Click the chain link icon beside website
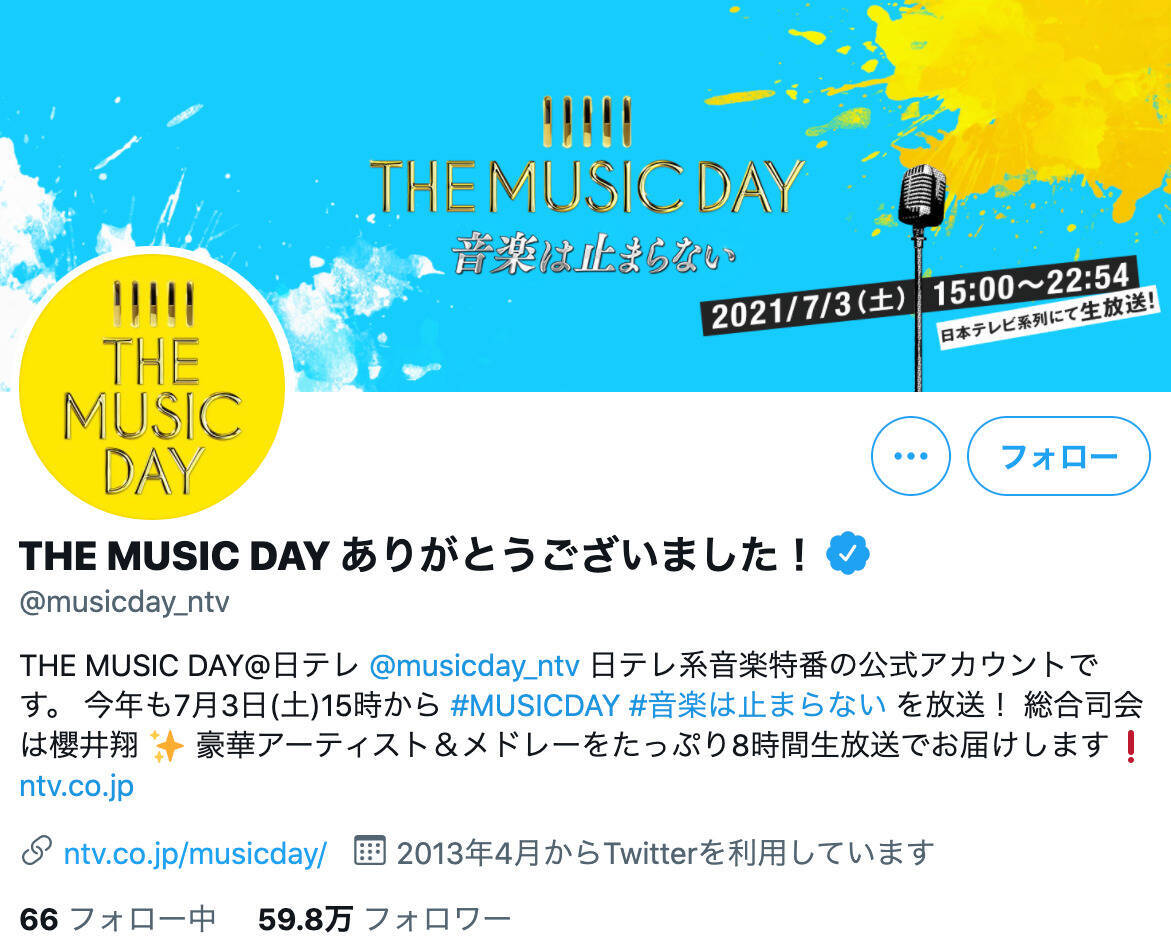Screen dimensions: 1171x946 36,852
